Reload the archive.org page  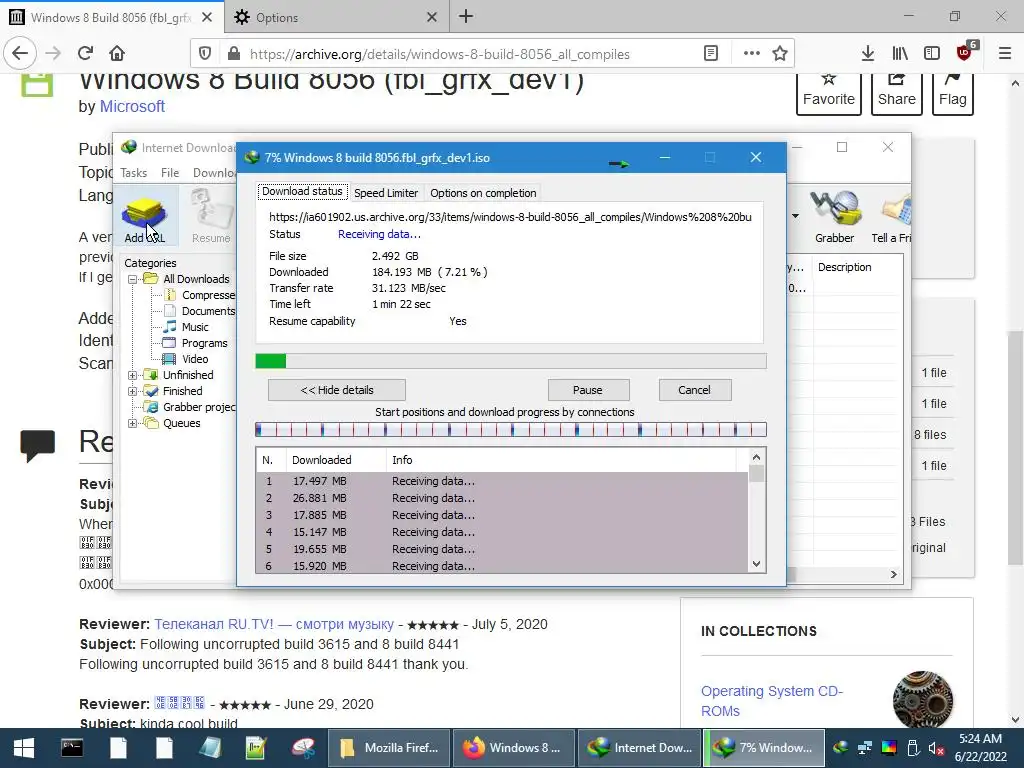click(86, 54)
